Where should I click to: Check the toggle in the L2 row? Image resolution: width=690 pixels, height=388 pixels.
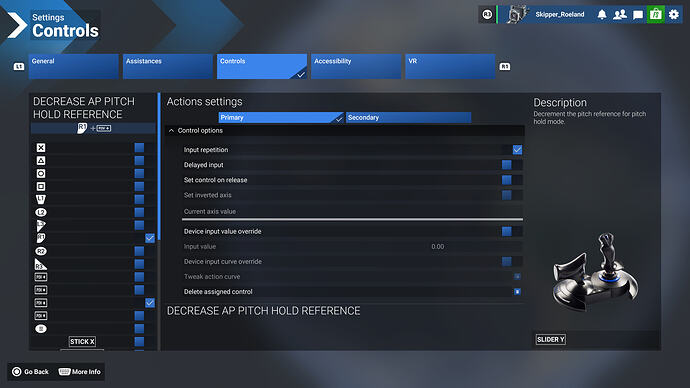139,212
